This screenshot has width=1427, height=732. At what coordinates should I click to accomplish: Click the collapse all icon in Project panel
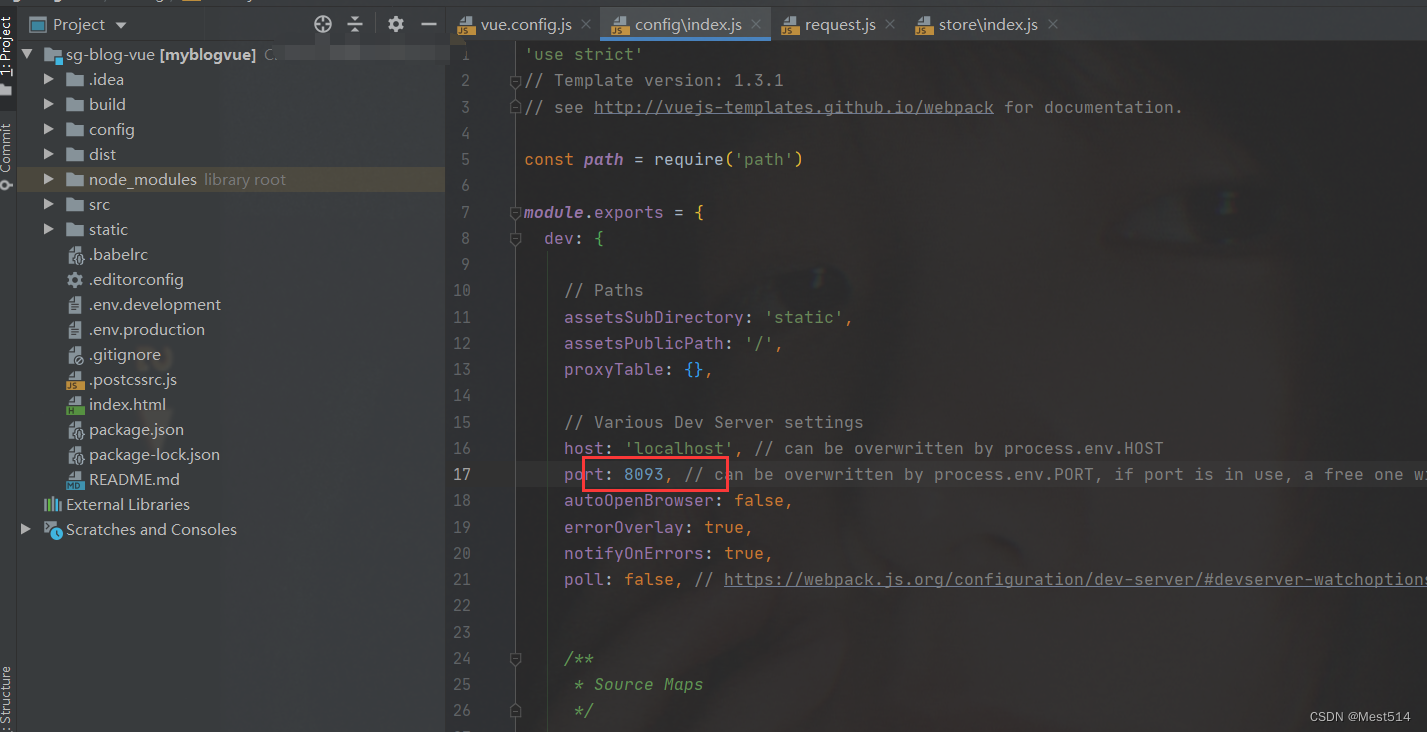pos(355,24)
